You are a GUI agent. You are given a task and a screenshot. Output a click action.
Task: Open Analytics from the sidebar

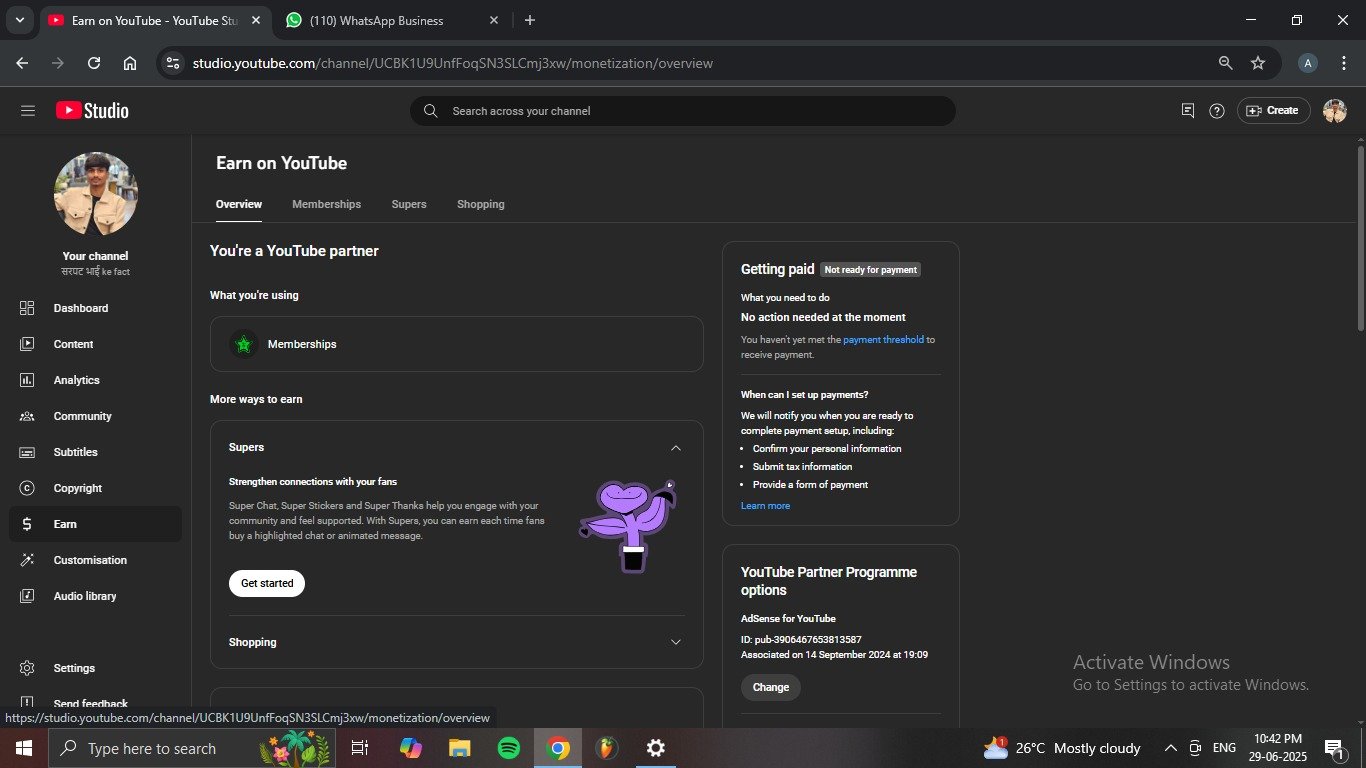click(x=96, y=380)
